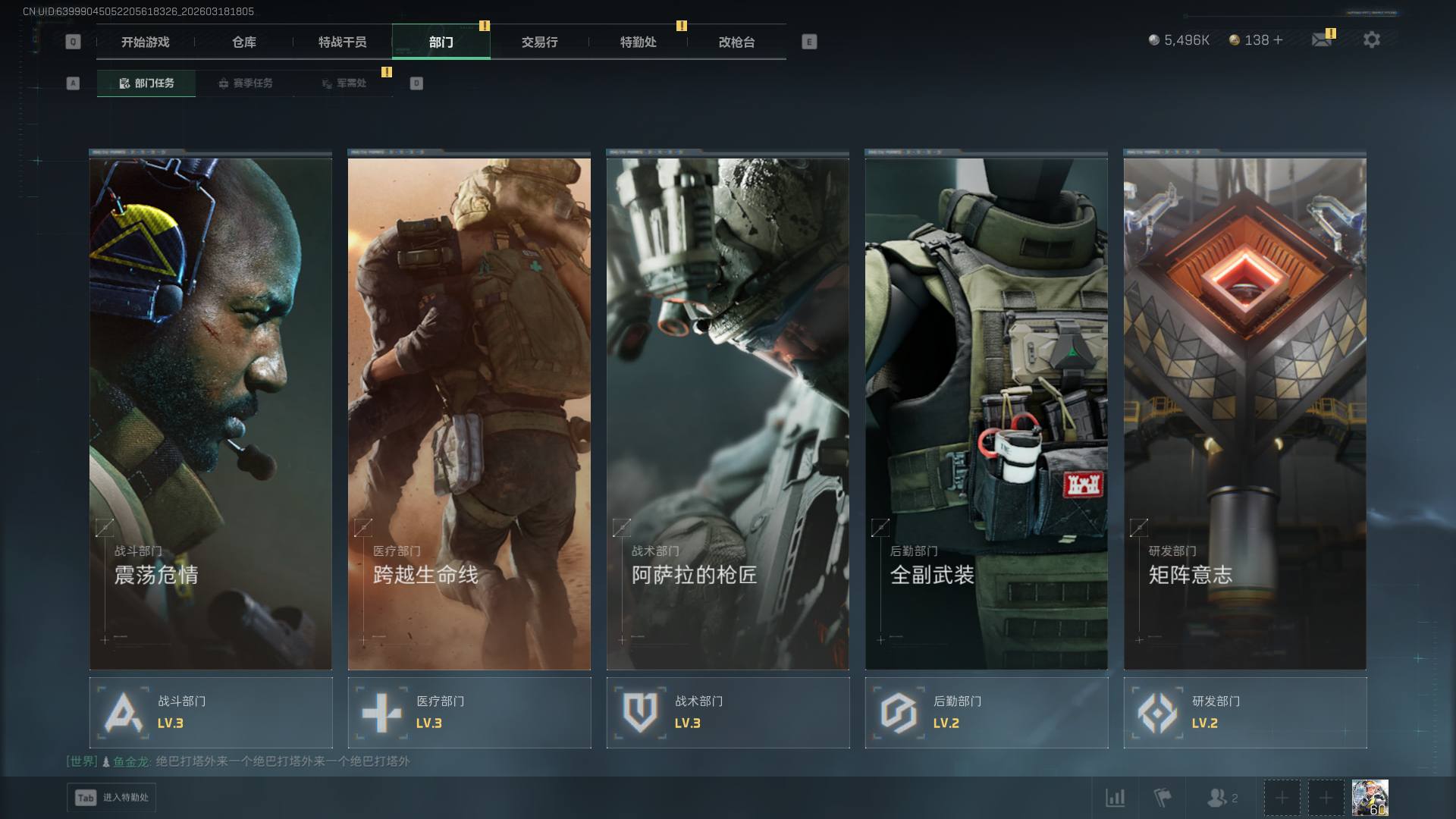Open the friends list icon

click(x=1217, y=798)
